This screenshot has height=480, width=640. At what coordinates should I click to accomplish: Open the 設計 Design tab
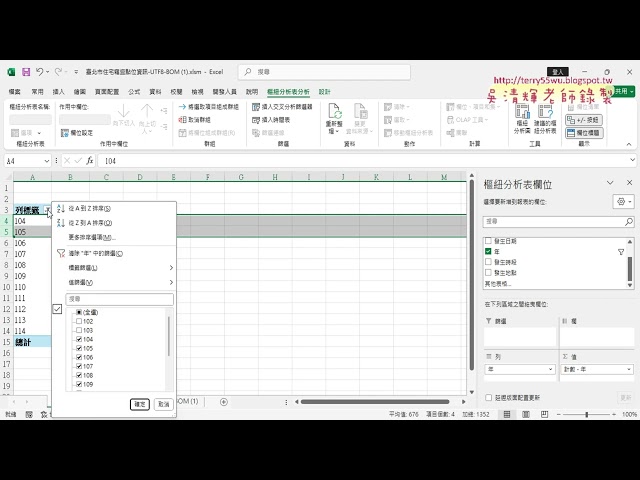(324, 92)
